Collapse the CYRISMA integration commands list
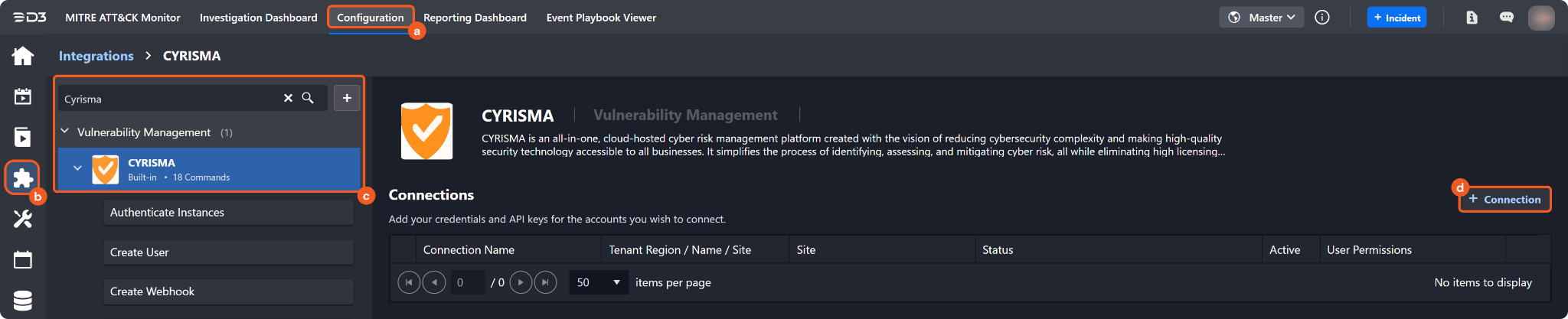The height and width of the screenshot is (319, 1568). pos(77,168)
